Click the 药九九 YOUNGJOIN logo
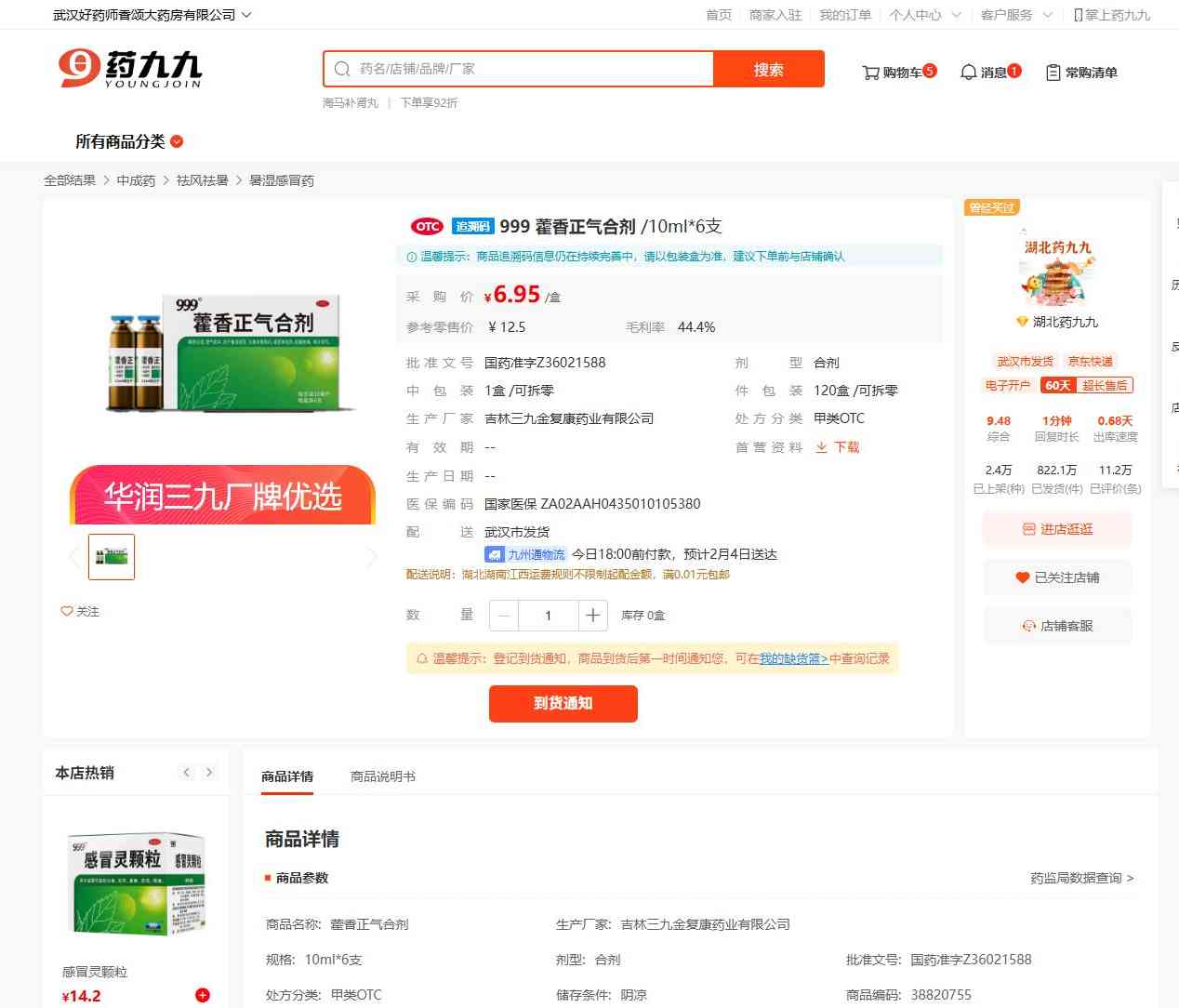The height and width of the screenshot is (1008, 1179). 130,69
